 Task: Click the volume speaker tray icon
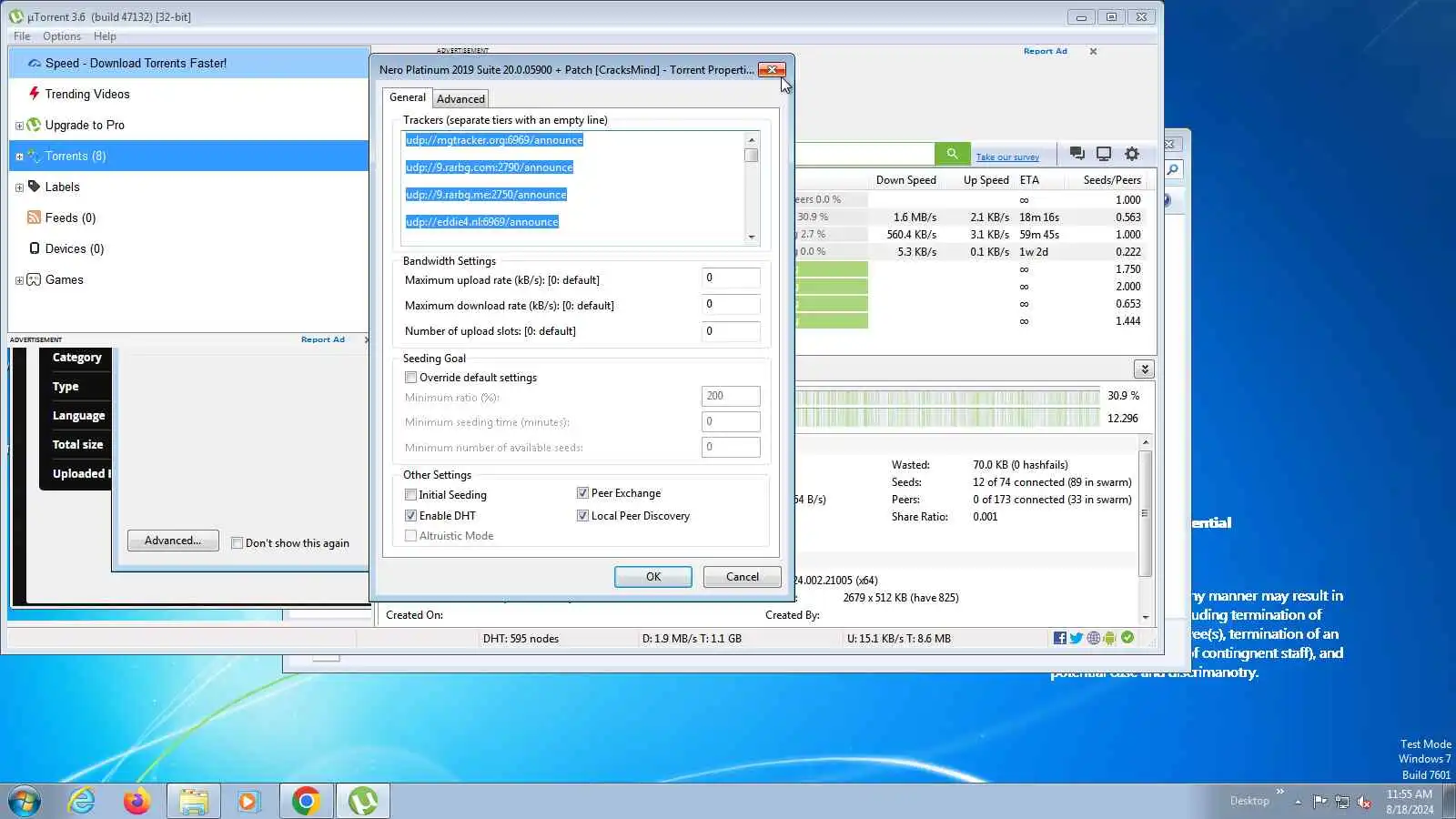[x=1364, y=802]
